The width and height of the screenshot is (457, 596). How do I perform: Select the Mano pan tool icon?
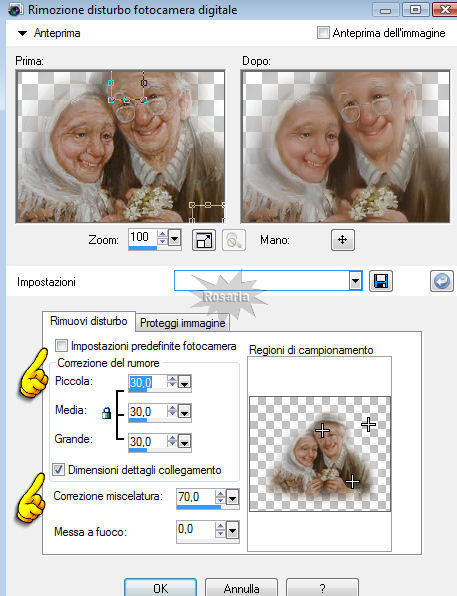click(343, 240)
